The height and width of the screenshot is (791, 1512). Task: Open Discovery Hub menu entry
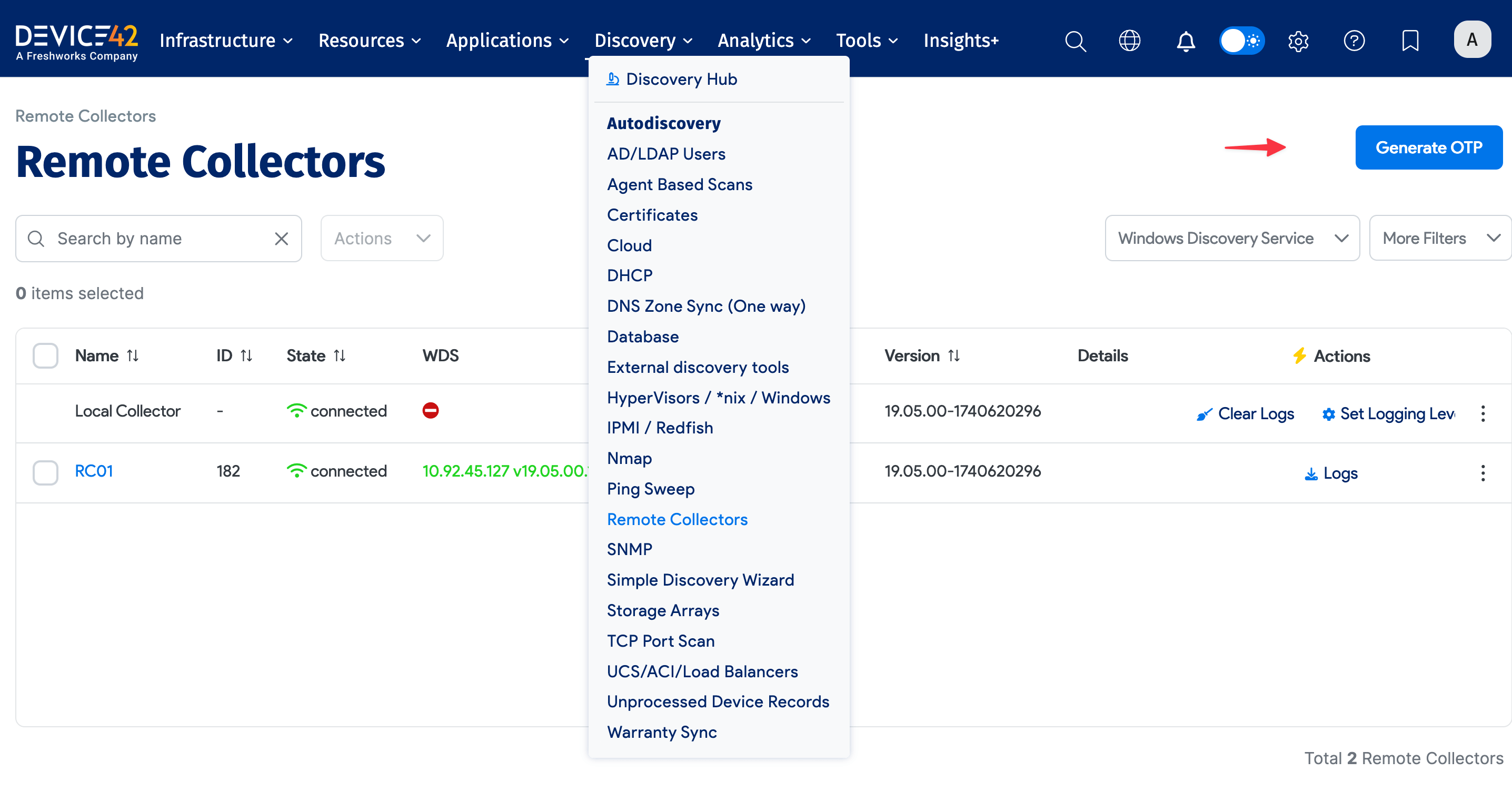click(681, 80)
